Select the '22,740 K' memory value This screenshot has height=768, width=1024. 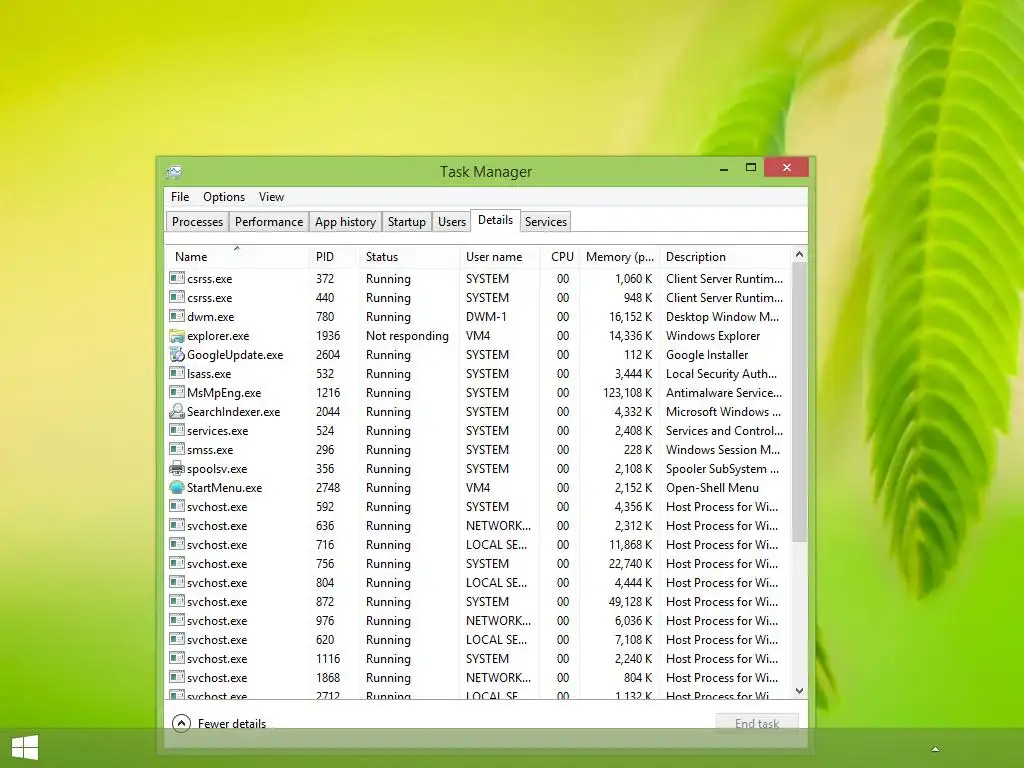[630, 564]
